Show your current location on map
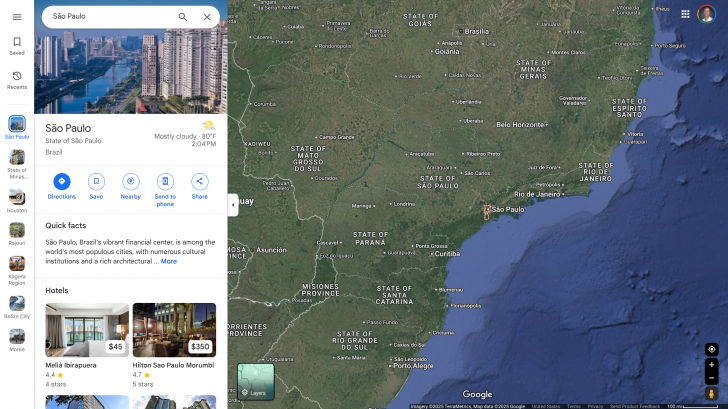Viewport: 728px width, 409px height. tap(711, 349)
